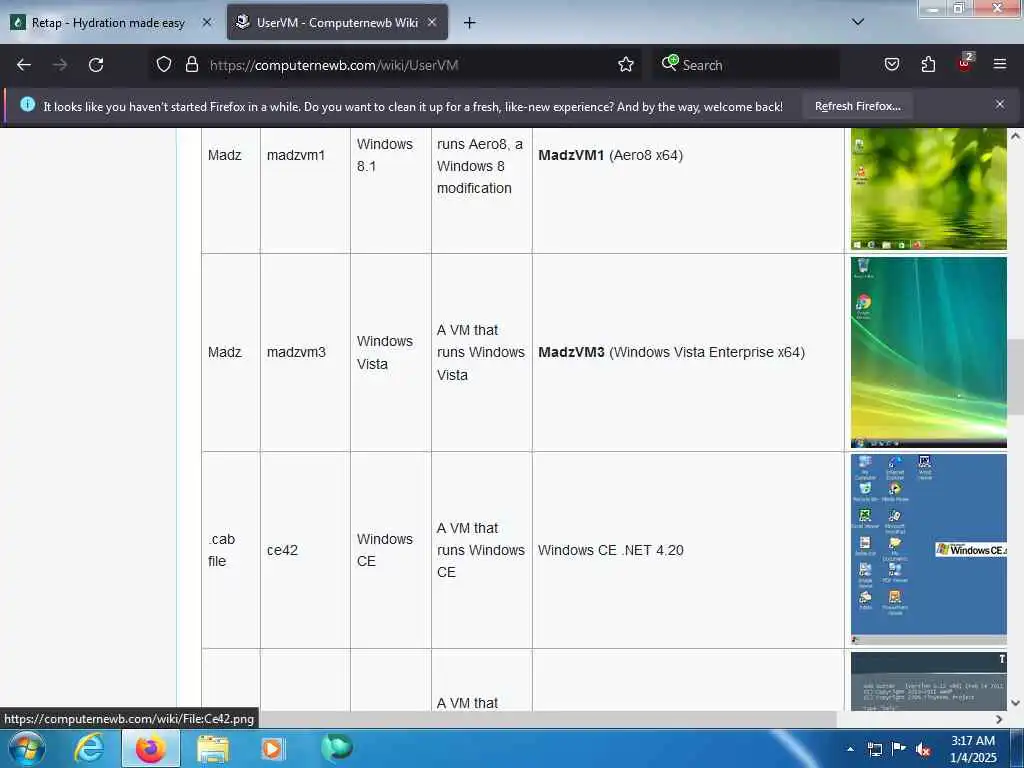Bookmark this page with the star icon
The image size is (1024, 768).
point(626,65)
